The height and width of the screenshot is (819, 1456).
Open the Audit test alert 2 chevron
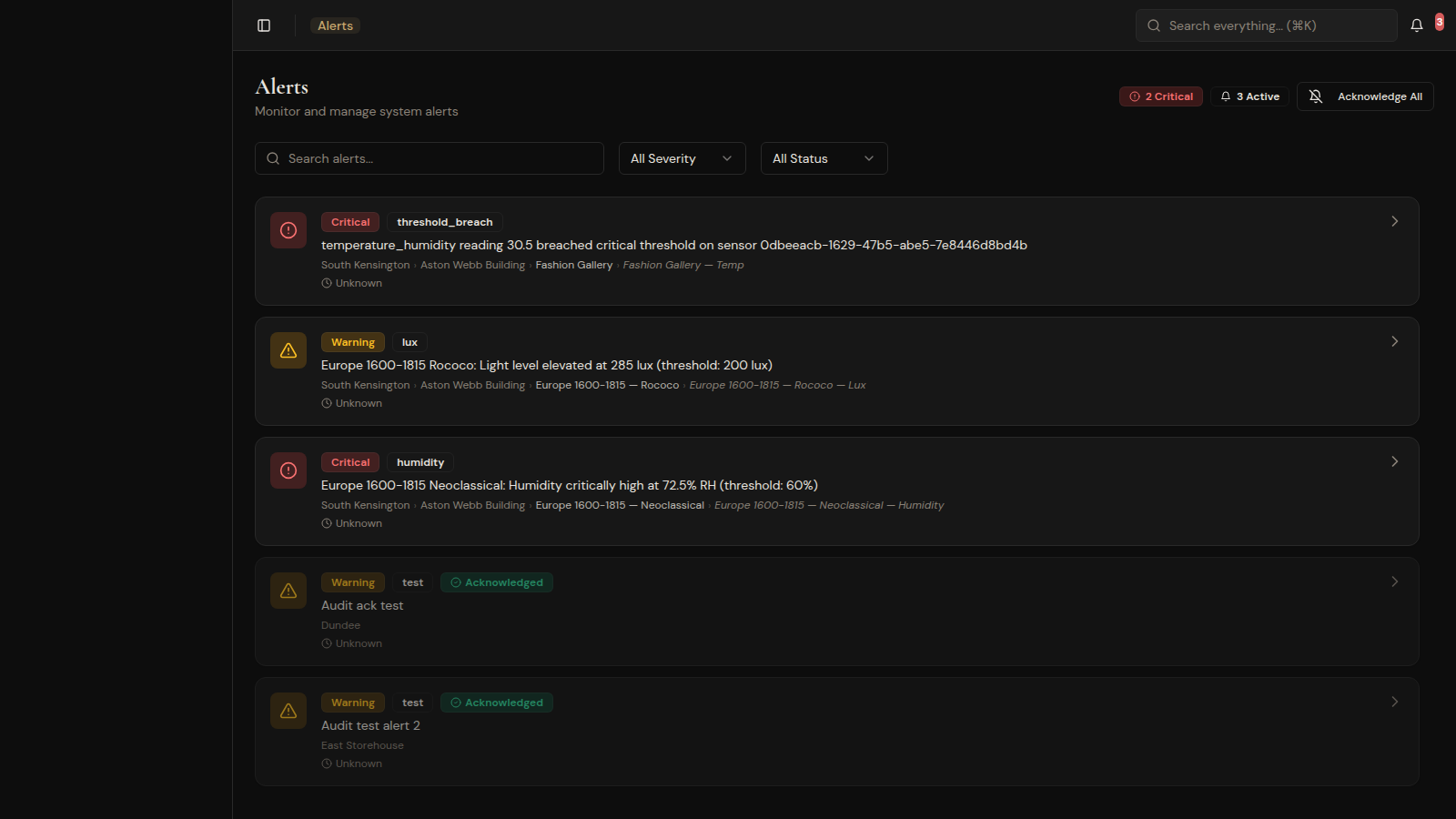[x=1394, y=702]
